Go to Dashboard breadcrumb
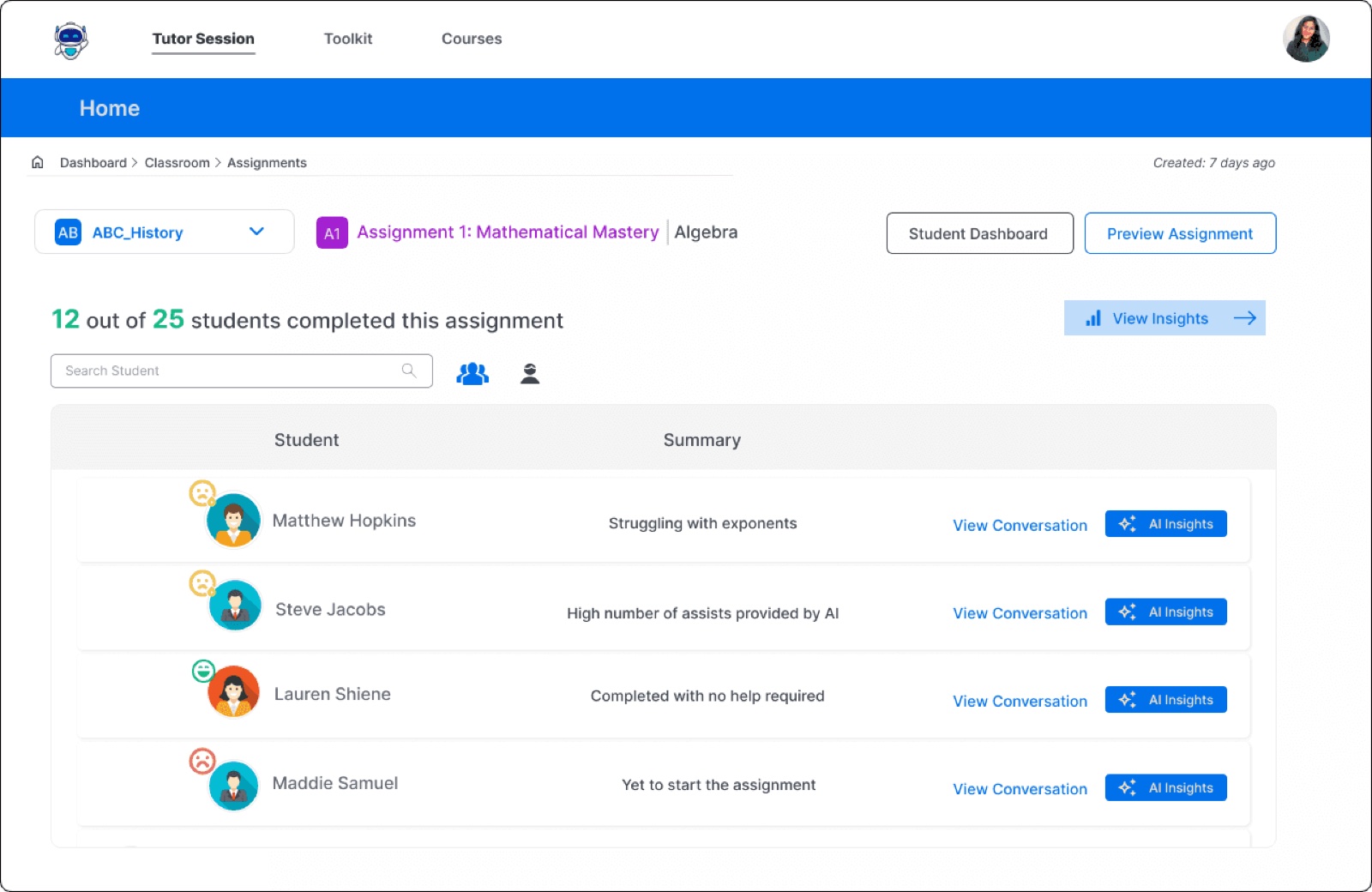This screenshot has width=1372, height=892. coord(93,163)
